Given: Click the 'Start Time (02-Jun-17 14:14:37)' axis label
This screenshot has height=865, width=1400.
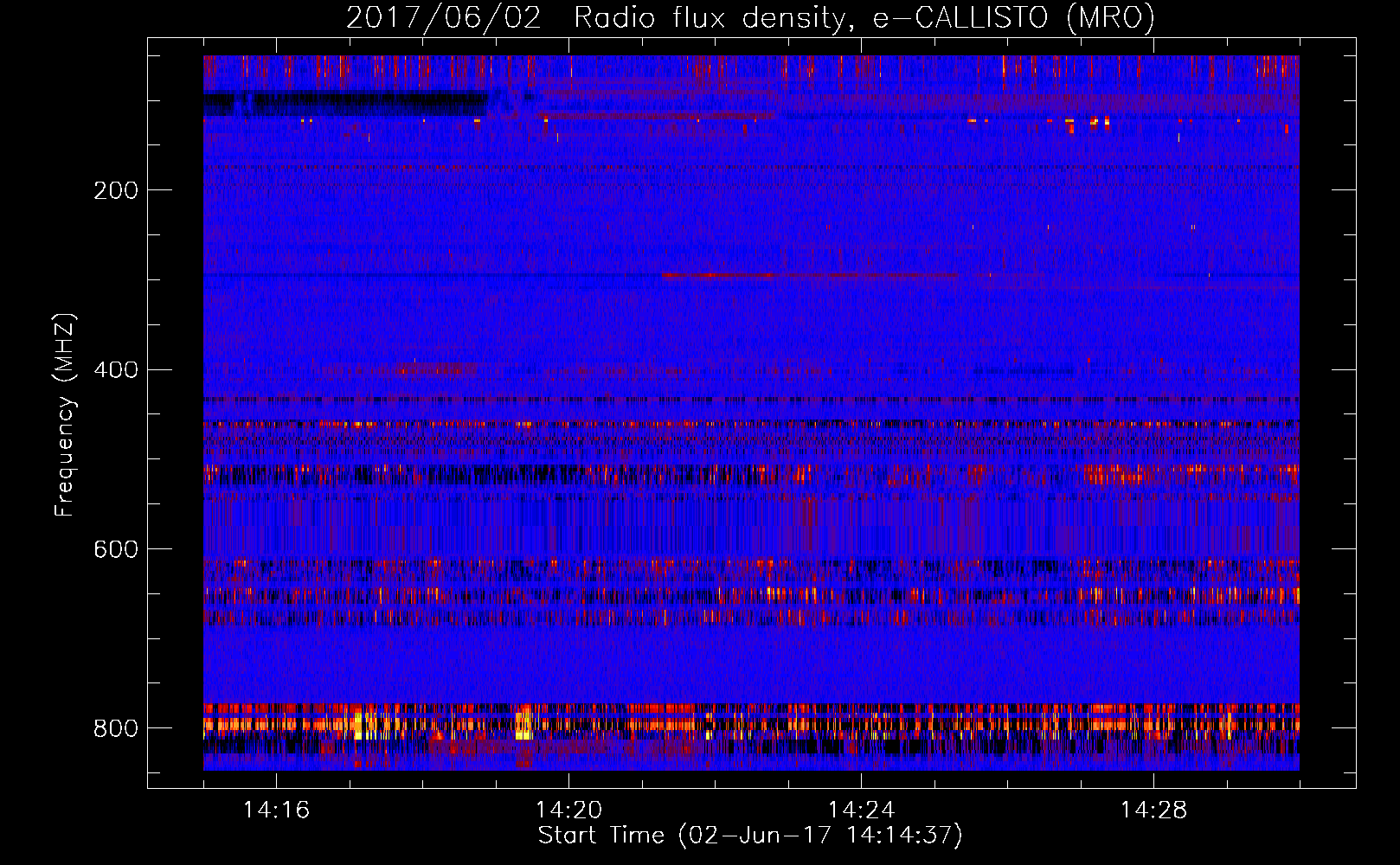Looking at the screenshot, I should point(750,836).
